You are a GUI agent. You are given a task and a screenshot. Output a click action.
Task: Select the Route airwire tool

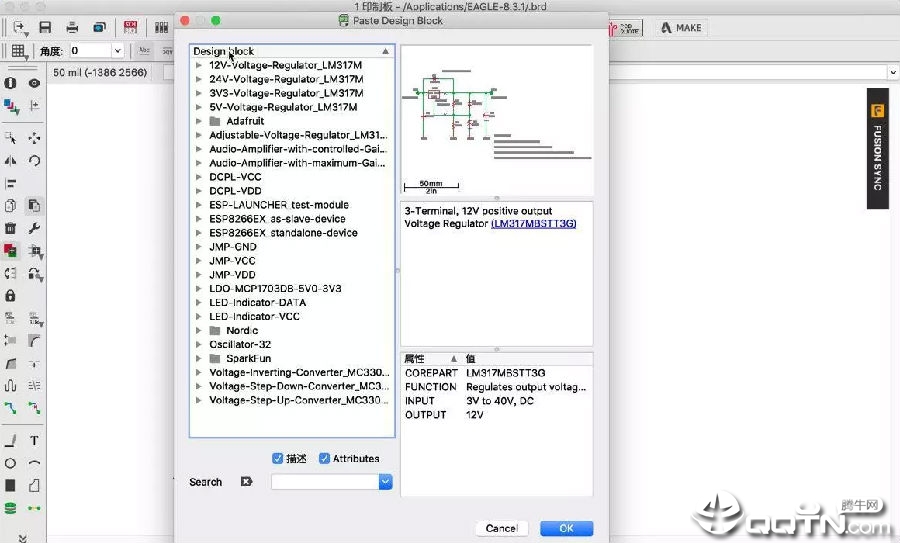[10, 408]
